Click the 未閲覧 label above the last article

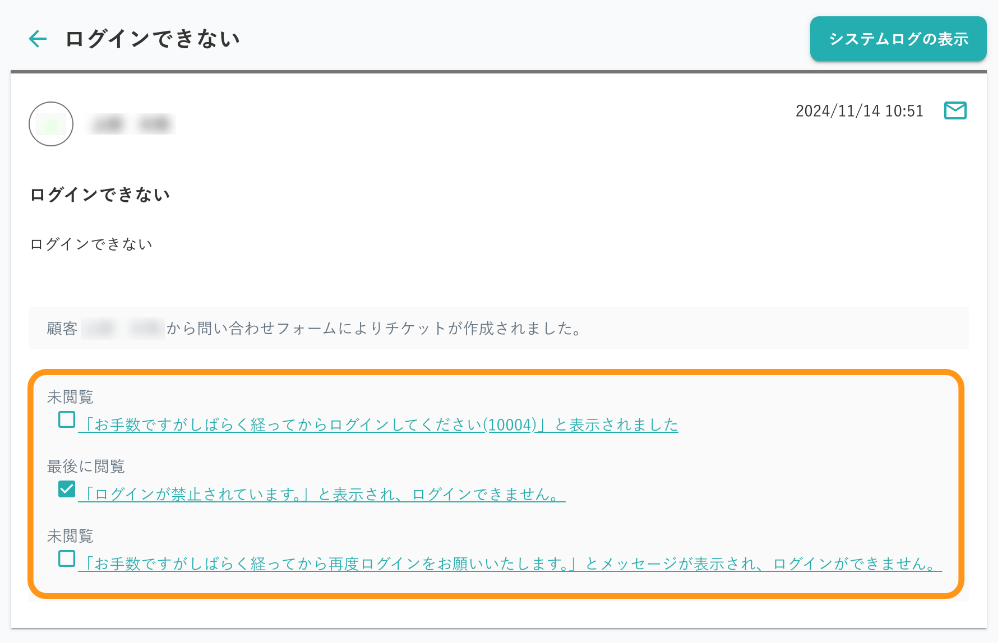70,536
